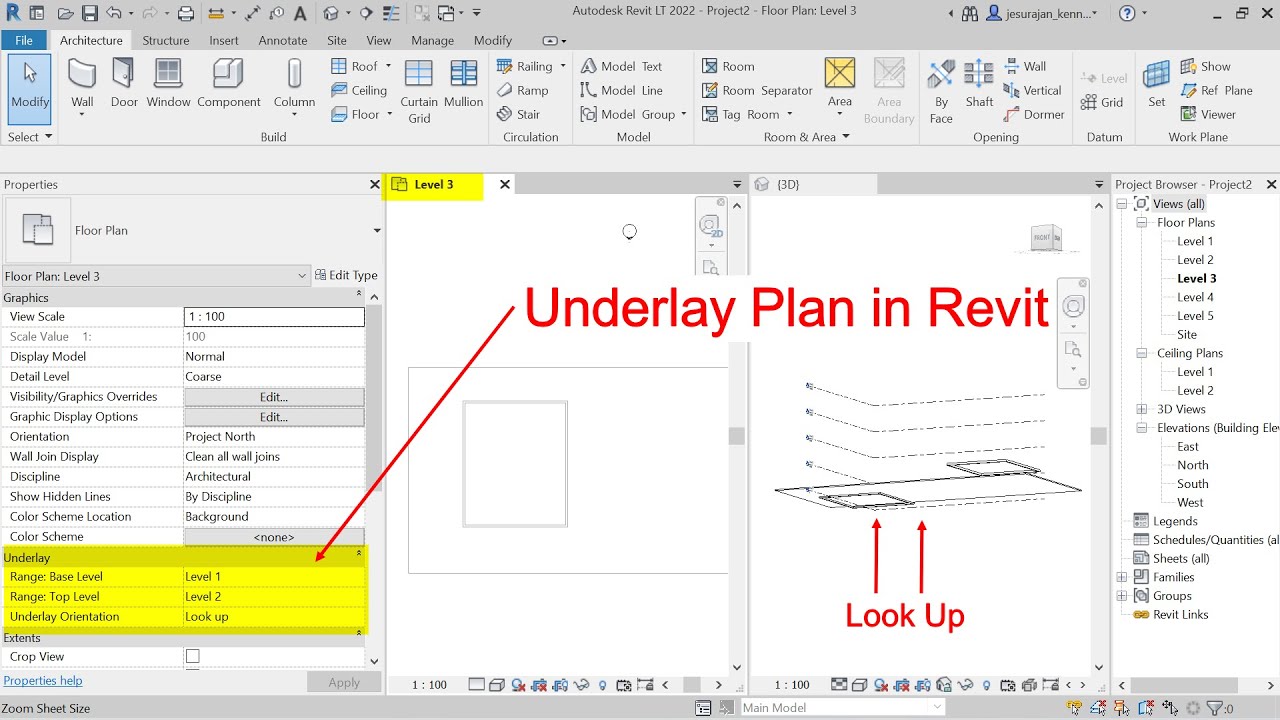Image resolution: width=1280 pixels, height=720 pixels.
Task: Select the Shaft opening tool
Action: click(x=979, y=84)
